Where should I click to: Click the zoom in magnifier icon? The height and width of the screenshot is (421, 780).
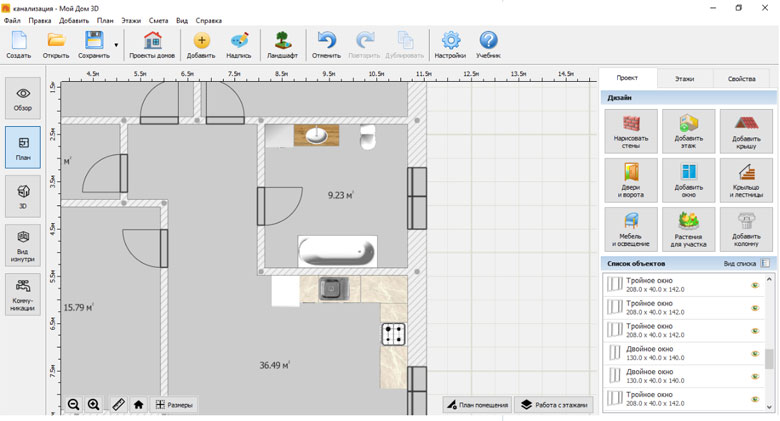[x=93, y=405]
